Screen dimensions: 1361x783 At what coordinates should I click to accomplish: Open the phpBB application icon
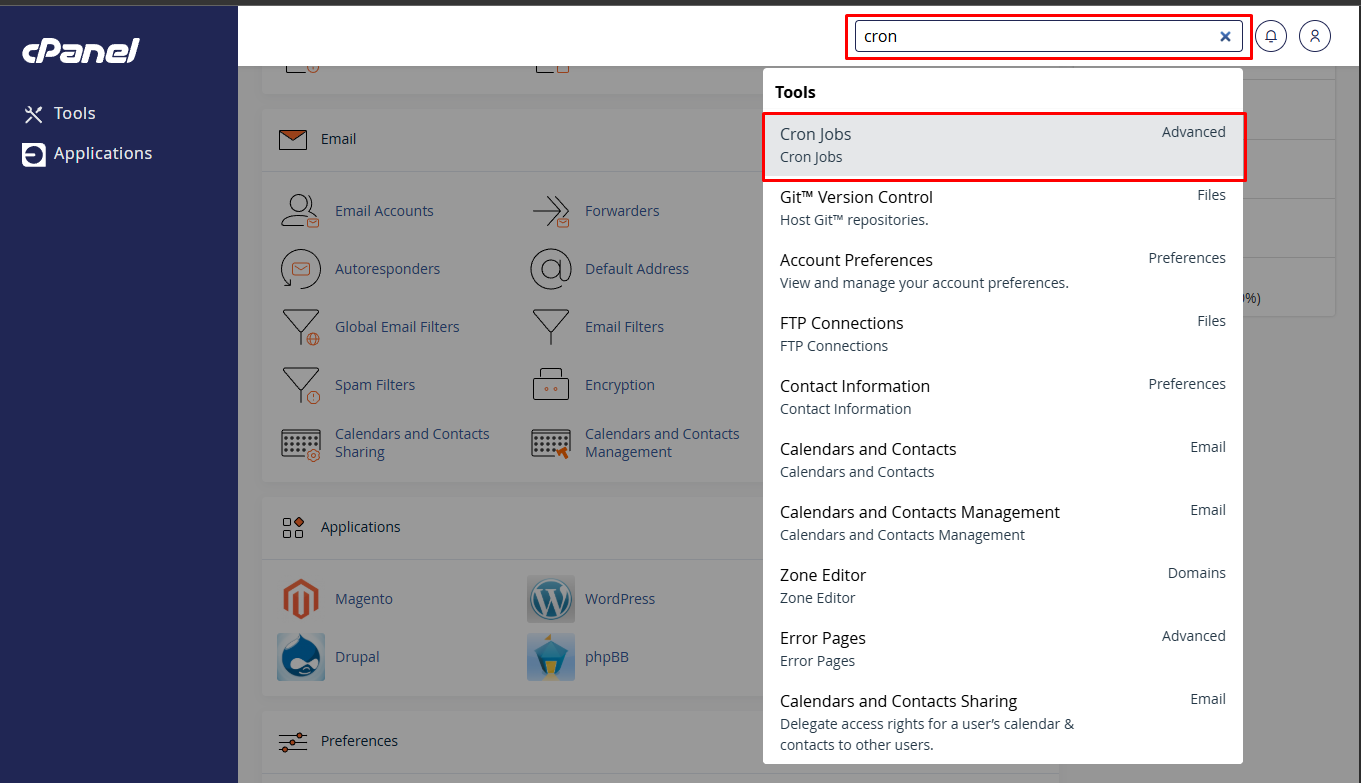pyautogui.click(x=550, y=657)
